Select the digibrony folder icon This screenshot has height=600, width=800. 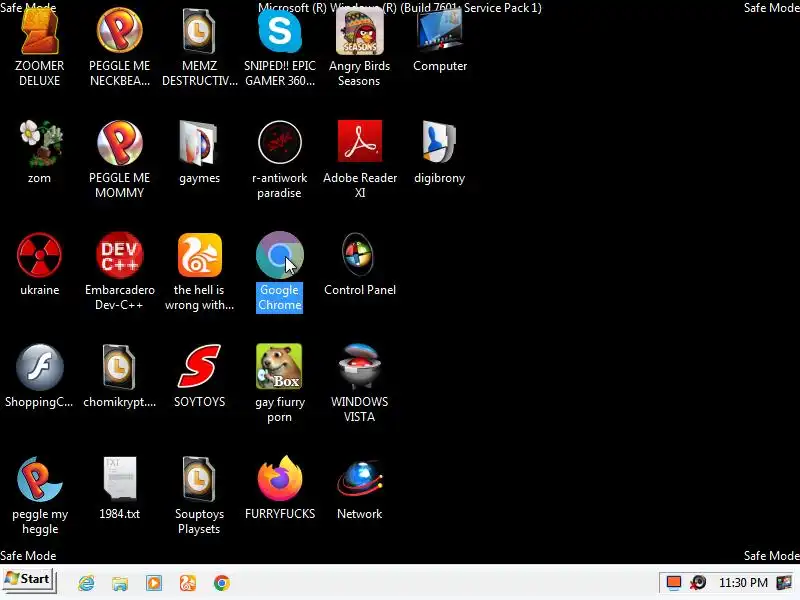click(x=439, y=143)
